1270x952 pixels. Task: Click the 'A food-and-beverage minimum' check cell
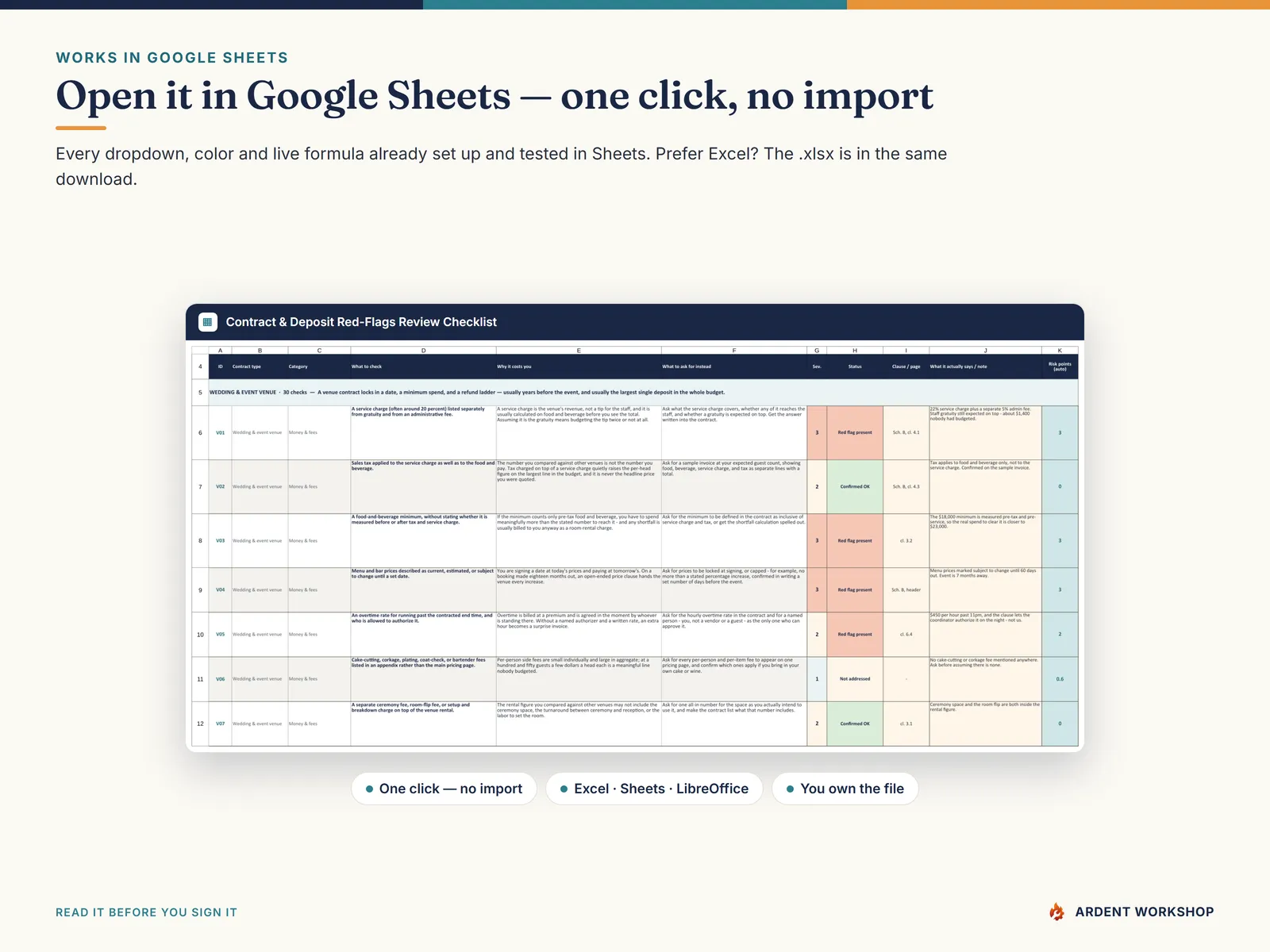[423, 541]
